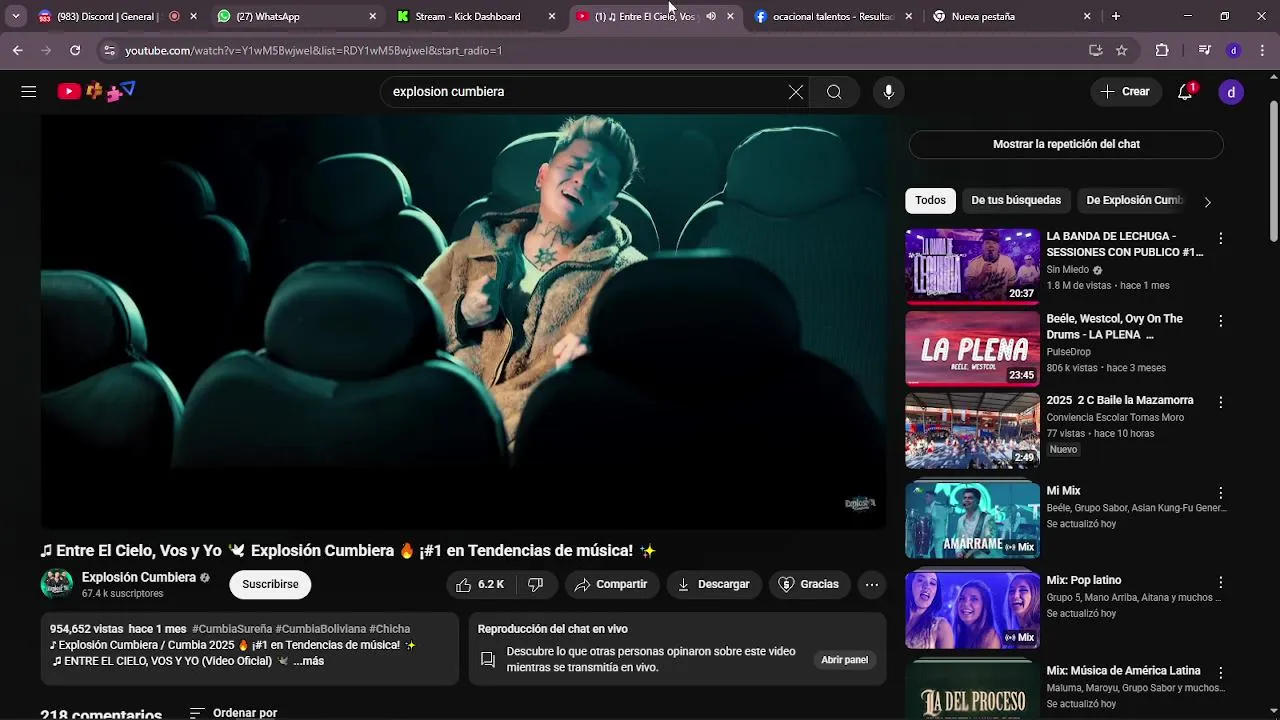Expand the description with ...más
Viewport: 1280px width, 720px height.
coord(309,662)
